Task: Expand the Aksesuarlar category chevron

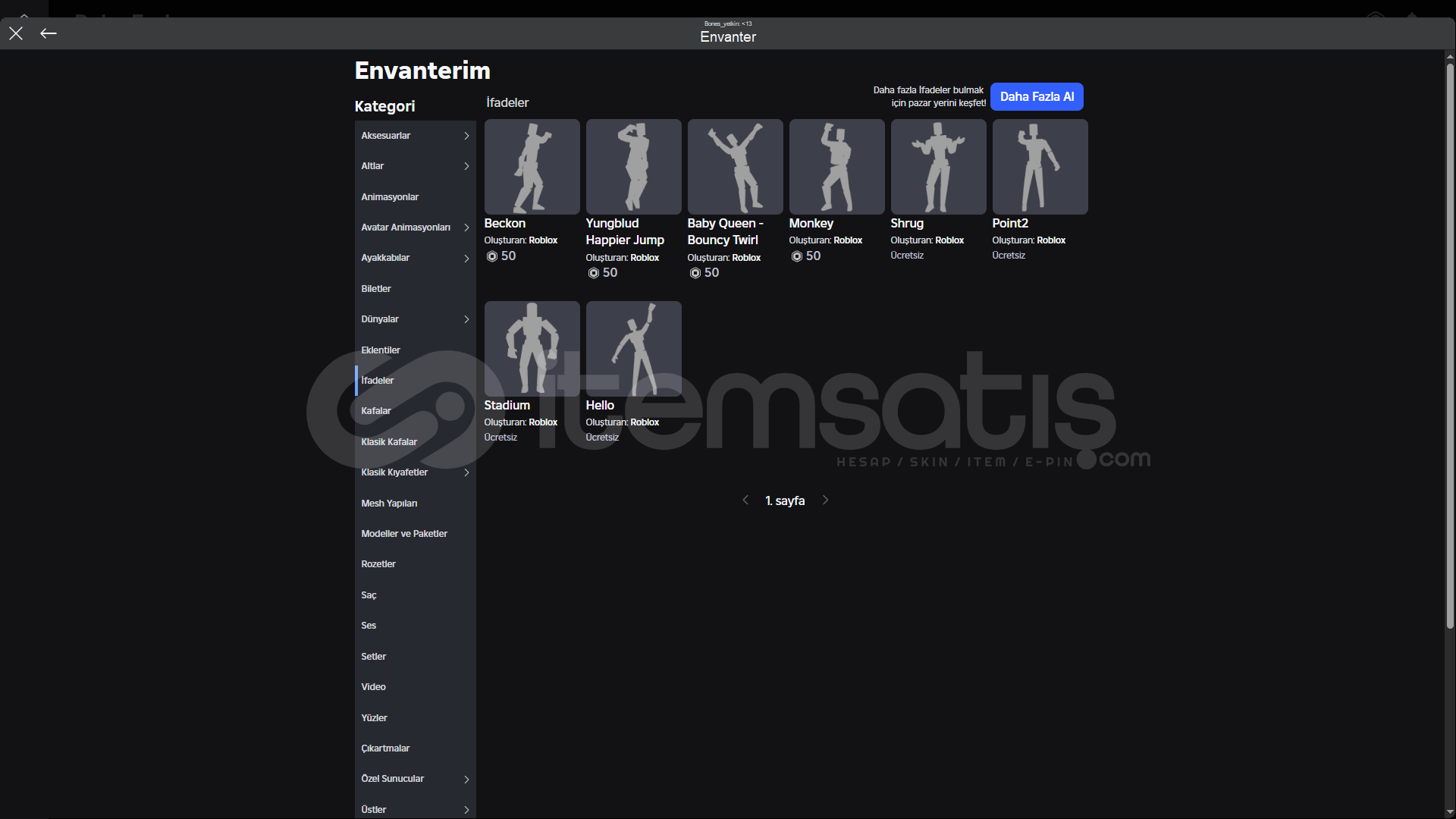Action: 466,136
